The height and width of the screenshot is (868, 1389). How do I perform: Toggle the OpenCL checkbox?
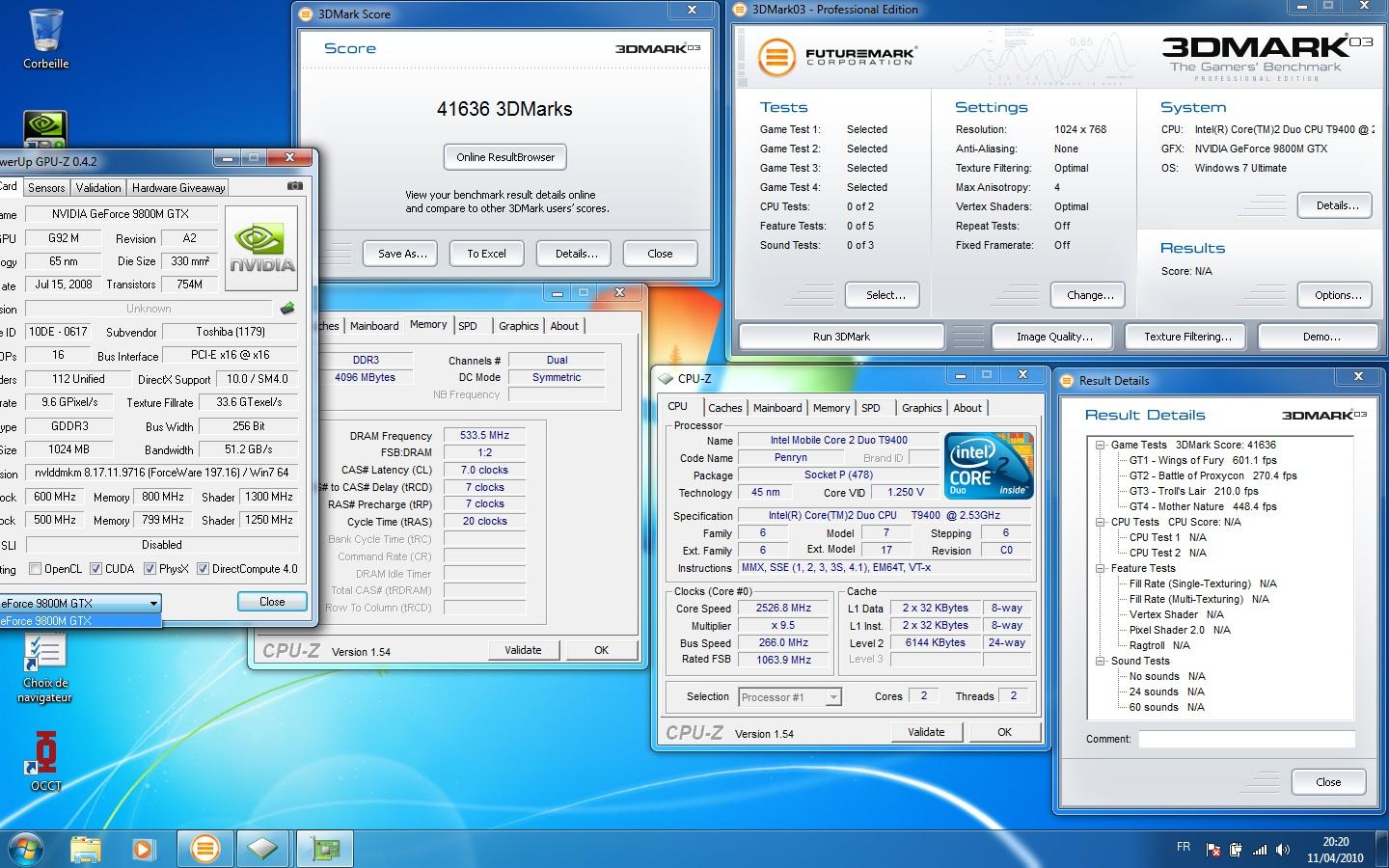(x=36, y=569)
